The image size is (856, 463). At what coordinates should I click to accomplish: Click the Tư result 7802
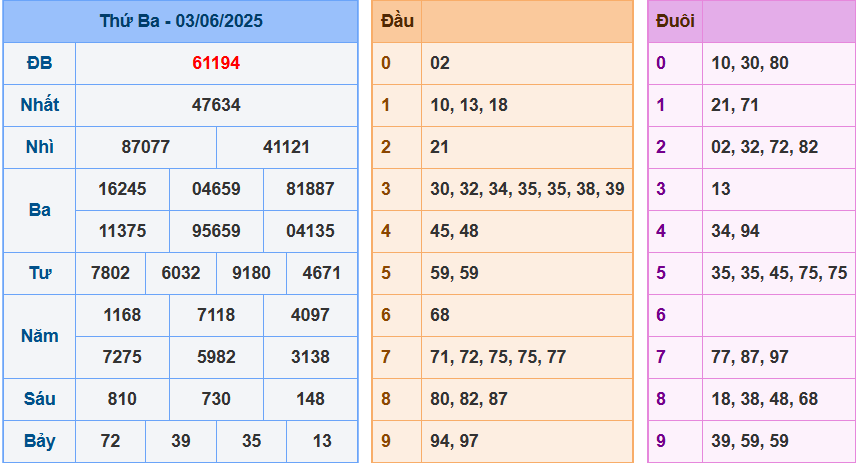click(110, 273)
